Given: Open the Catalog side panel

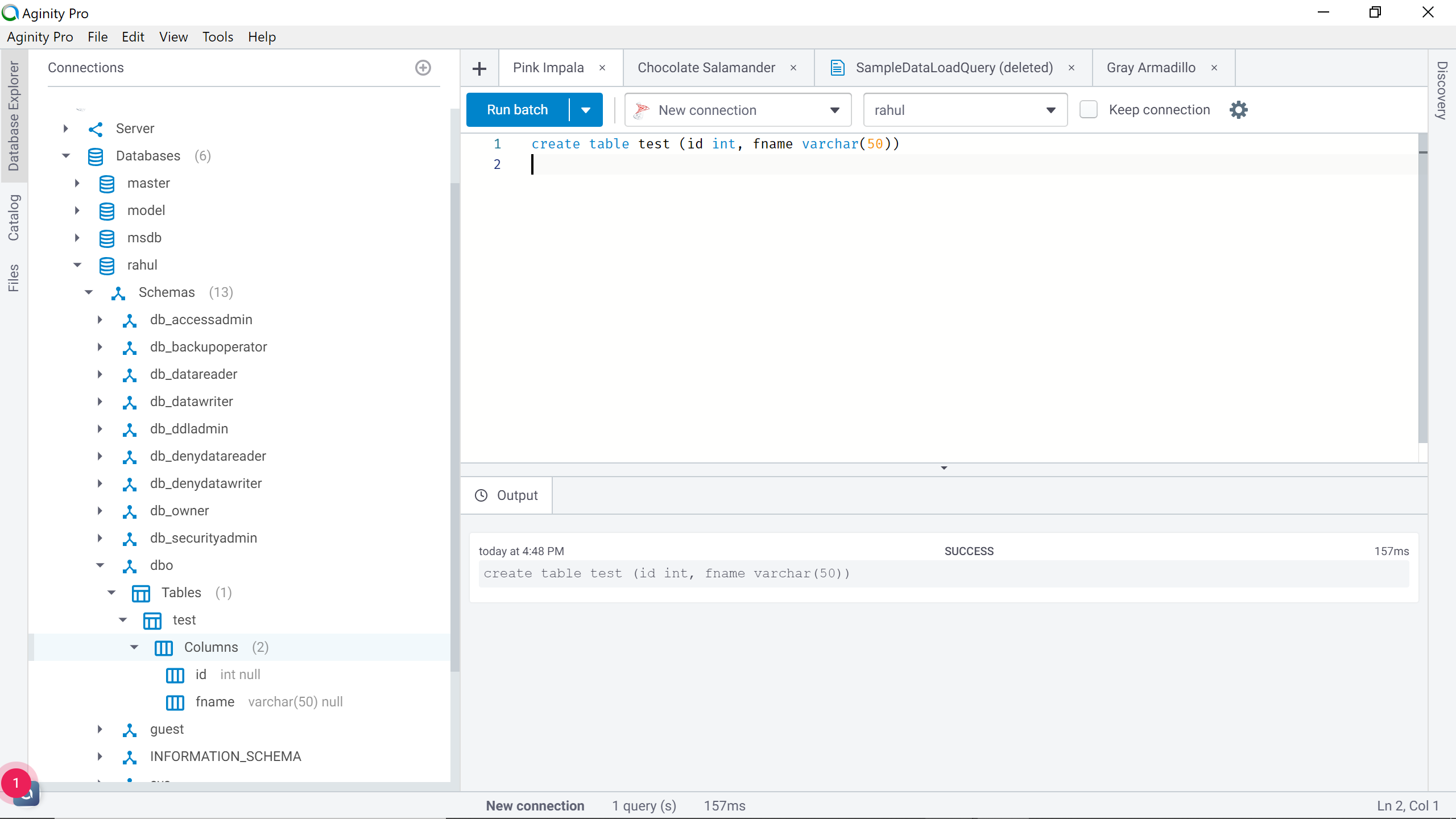Looking at the screenshot, I should coord(14,218).
